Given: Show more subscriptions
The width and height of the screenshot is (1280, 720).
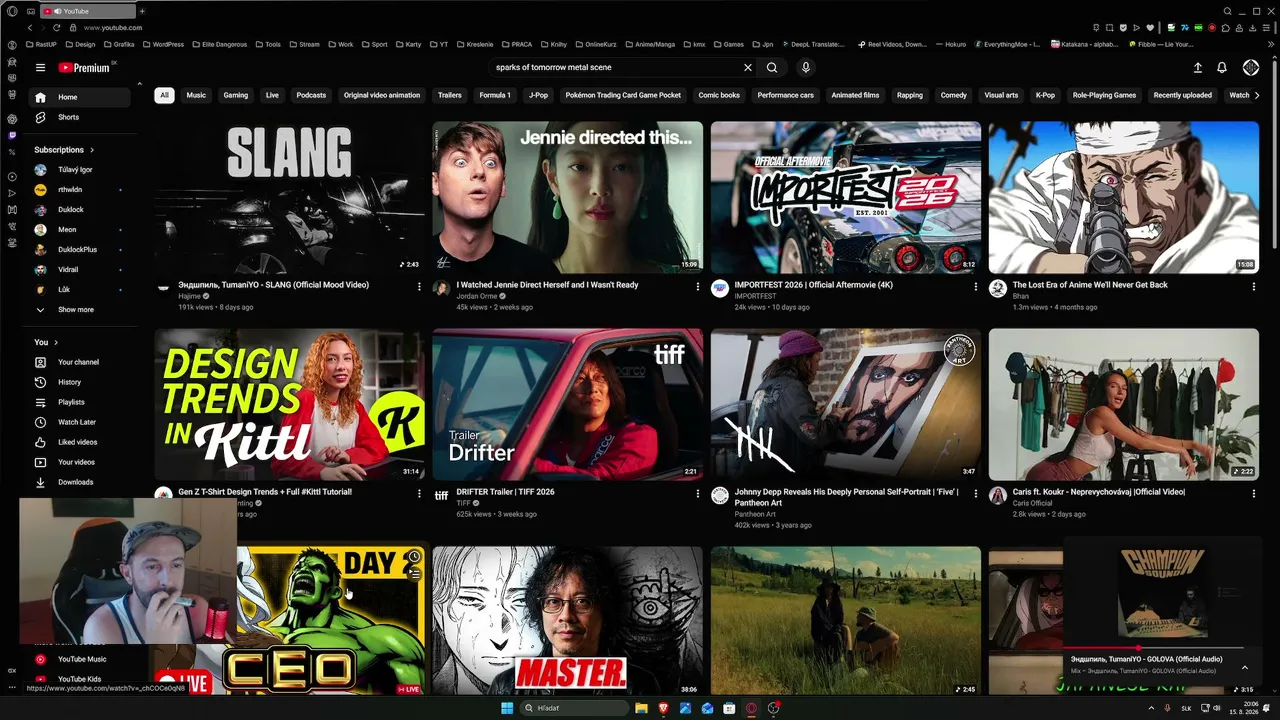Looking at the screenshot, I should [x=80, y=310].
